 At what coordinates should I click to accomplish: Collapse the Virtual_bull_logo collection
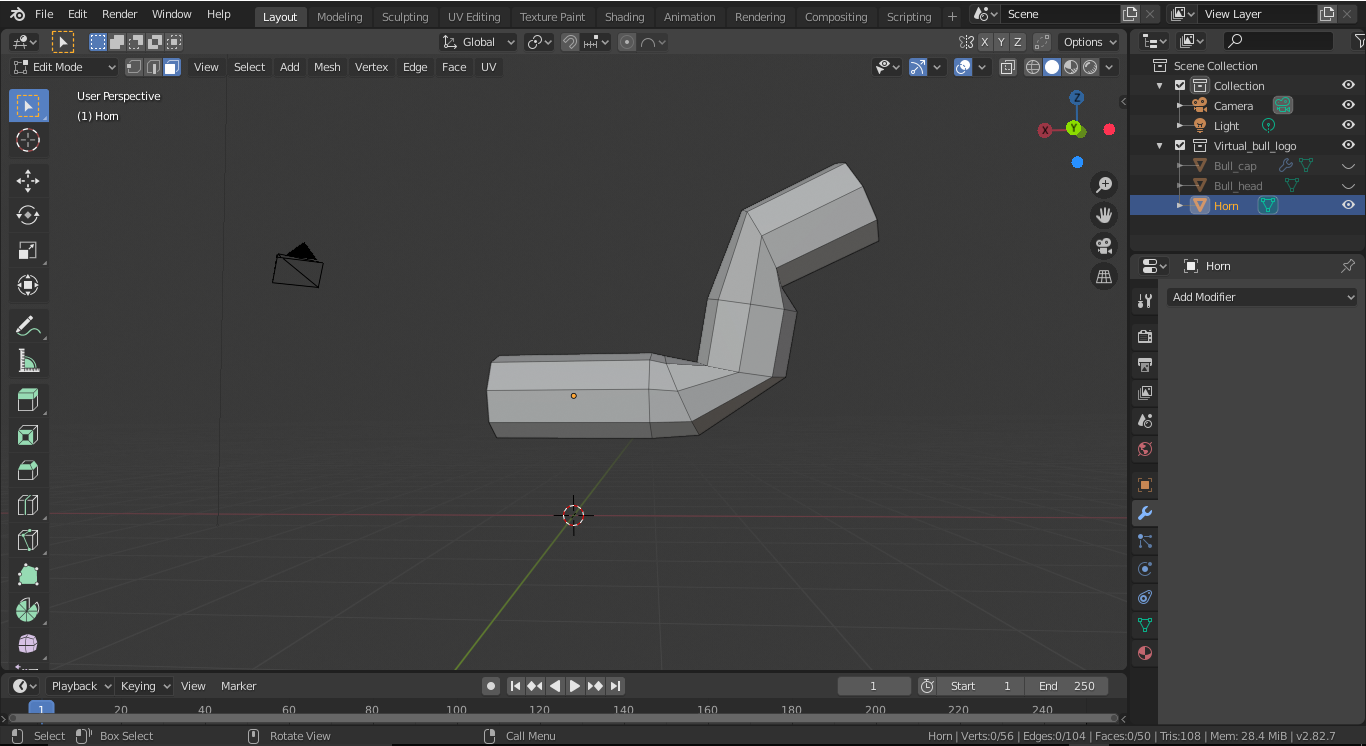coord(1160,146)
